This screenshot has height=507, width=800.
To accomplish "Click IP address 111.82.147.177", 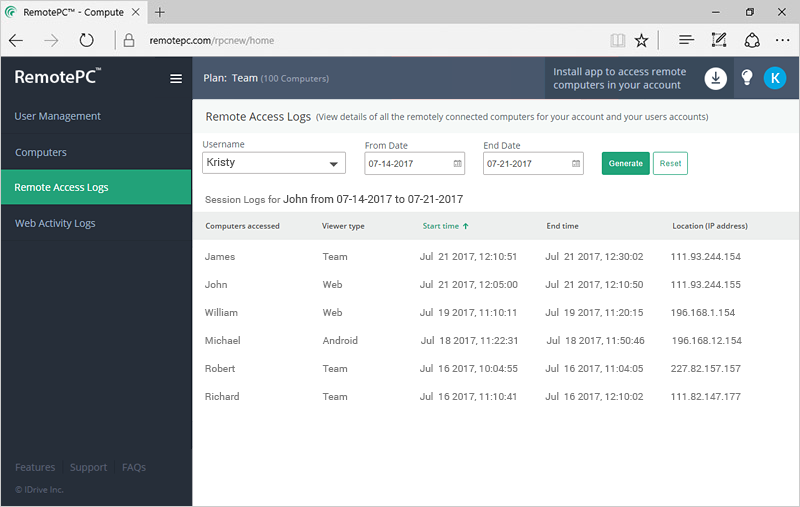I will [x=706, y=397].
